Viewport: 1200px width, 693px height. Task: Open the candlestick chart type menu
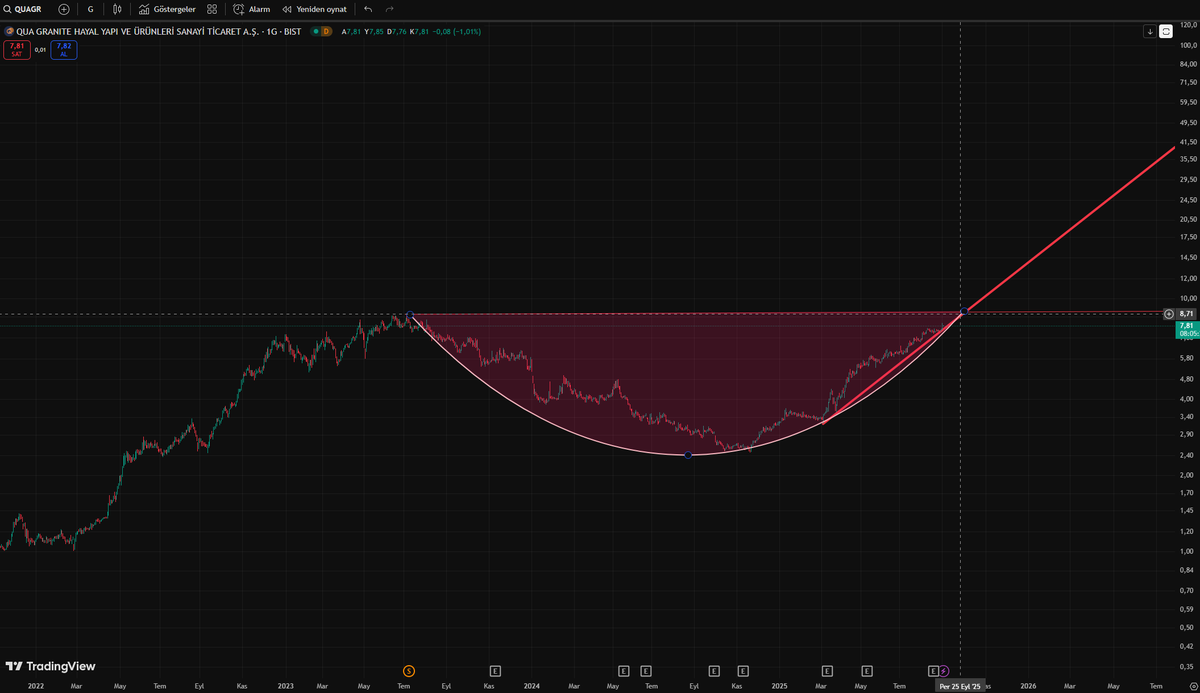pyautogui.click(x=118, y=9)
